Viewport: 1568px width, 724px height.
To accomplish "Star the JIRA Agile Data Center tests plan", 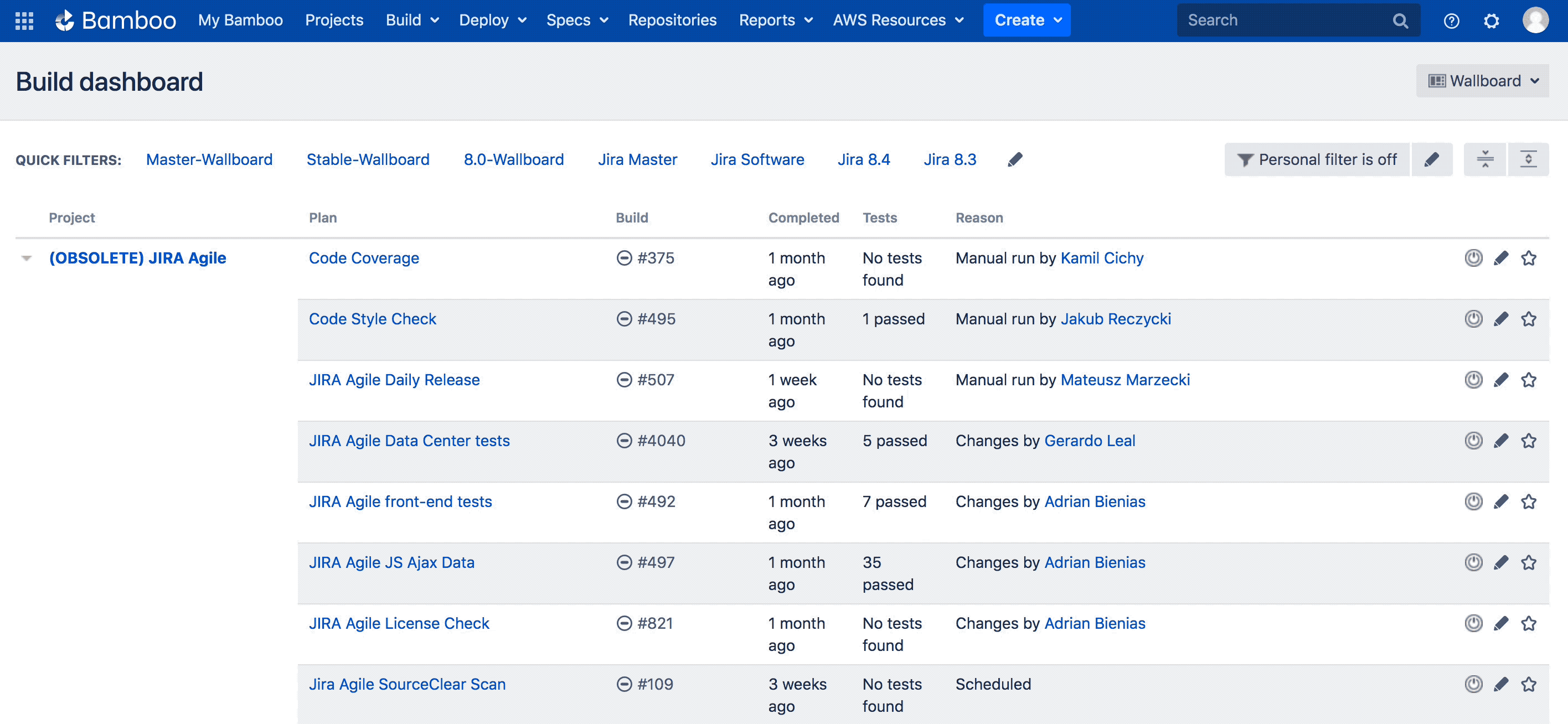I will pyautogui.click(x=1529, y=441).
